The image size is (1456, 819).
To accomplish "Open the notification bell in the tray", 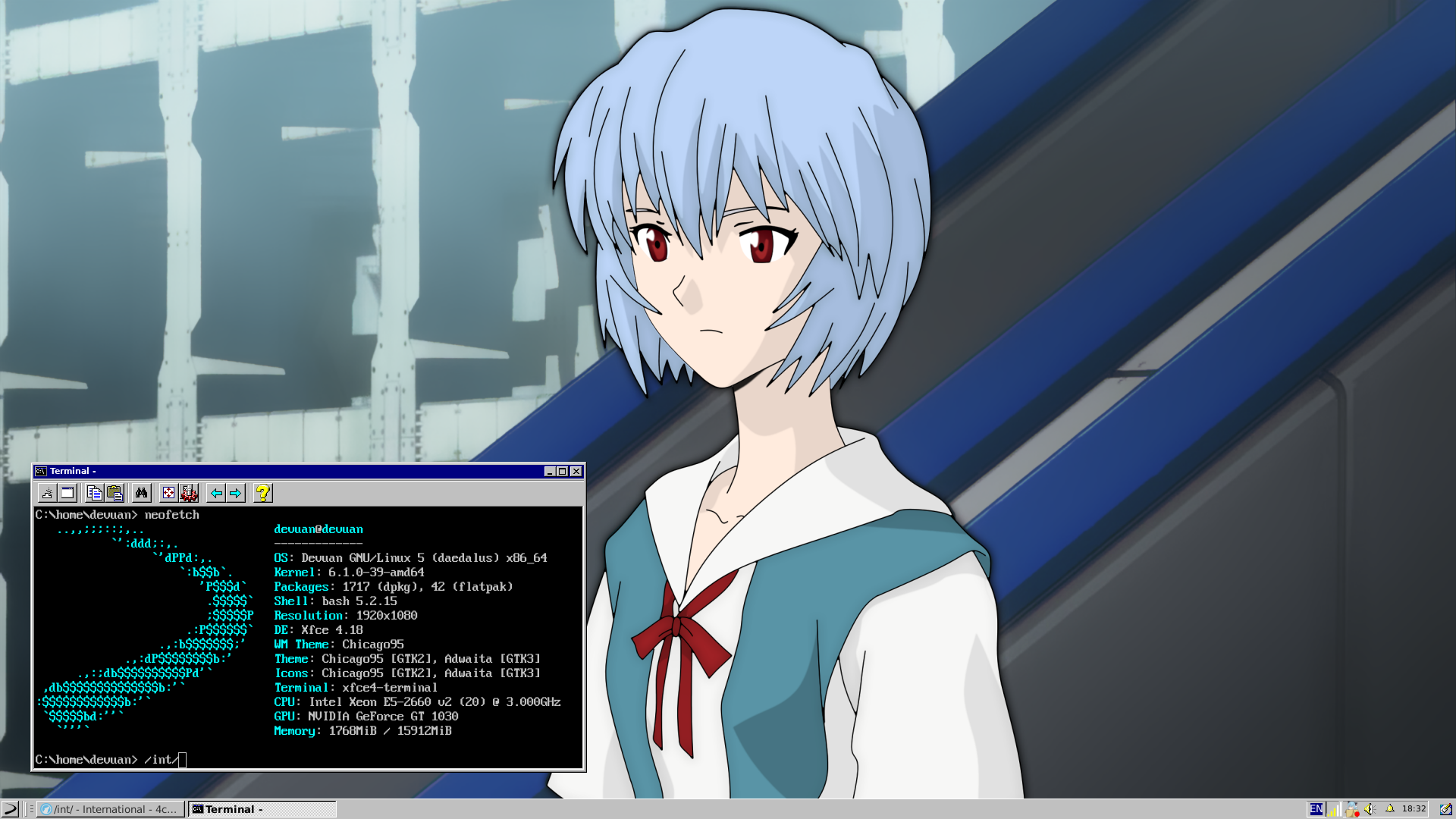I will tap(1390, 809).
